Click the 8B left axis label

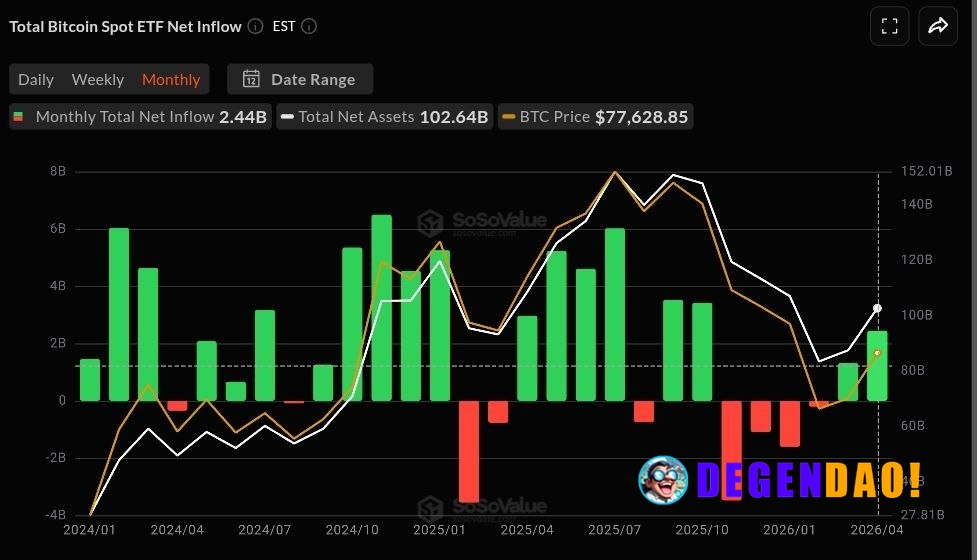(58, 171)
